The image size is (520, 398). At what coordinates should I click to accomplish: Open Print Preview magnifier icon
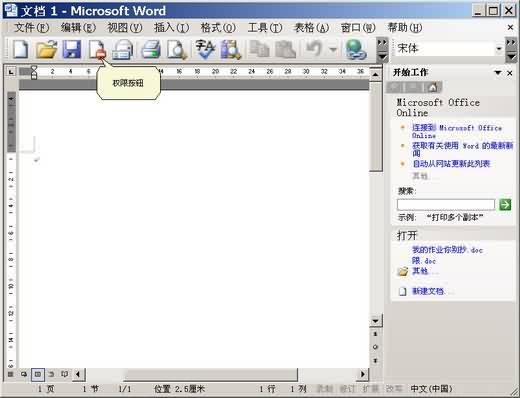(x=177, y=50)
